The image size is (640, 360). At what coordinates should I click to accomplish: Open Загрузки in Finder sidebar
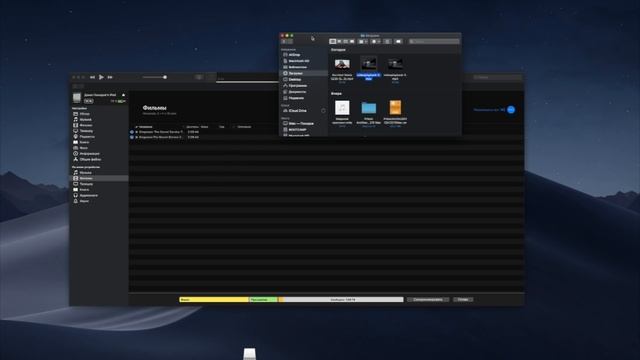click(303, 73)
